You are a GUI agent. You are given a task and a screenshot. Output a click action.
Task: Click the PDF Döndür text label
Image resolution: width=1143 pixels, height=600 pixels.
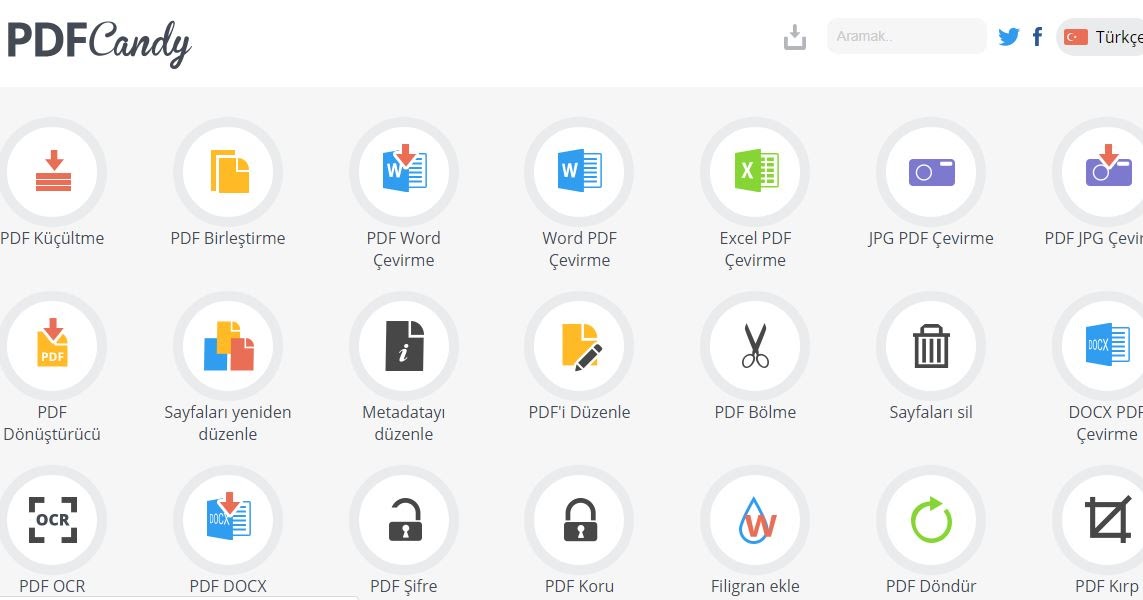point(931,586)
